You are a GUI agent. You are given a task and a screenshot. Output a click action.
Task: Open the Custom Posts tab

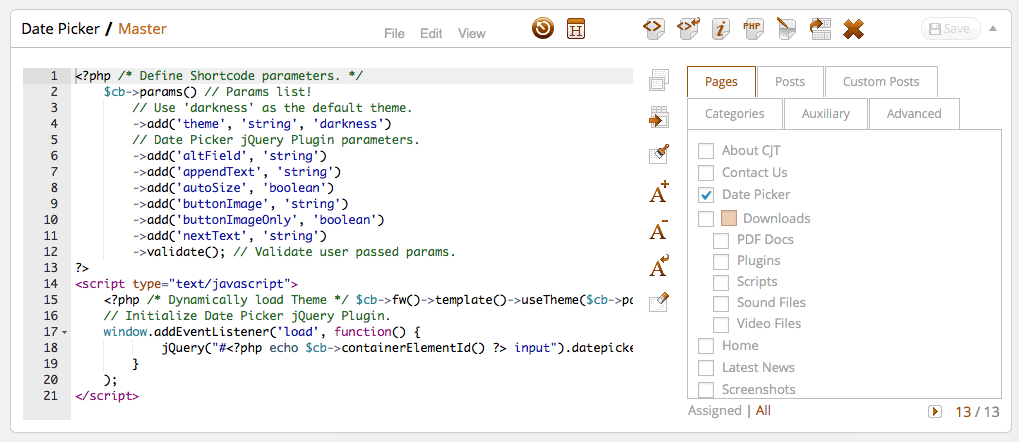pos(881,81)
